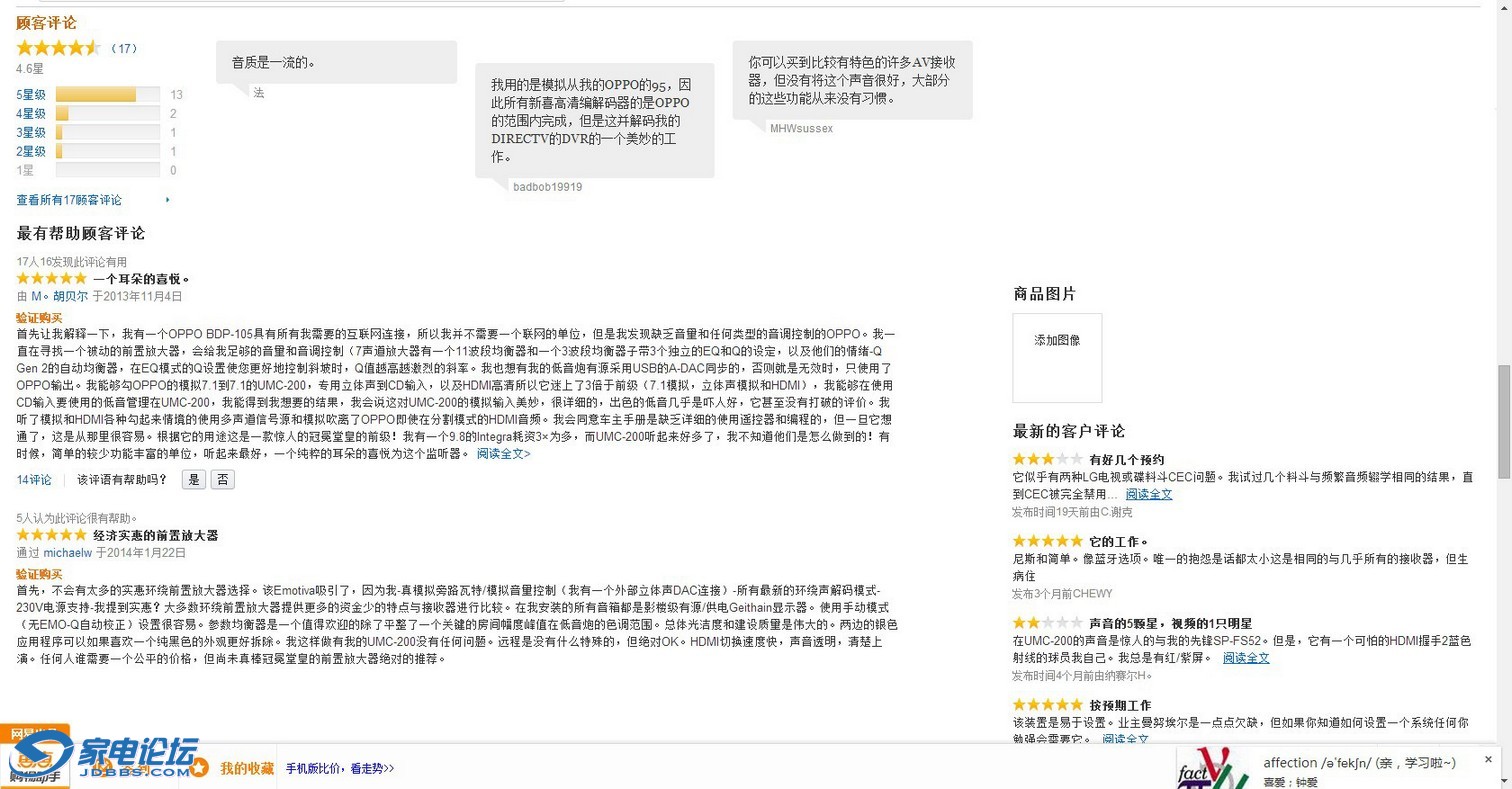The height and width of the screenshot is (789, 1512).
Task: Click the arrow beside 查看所有17顾客评论
Action: click(x=167, y=200)
